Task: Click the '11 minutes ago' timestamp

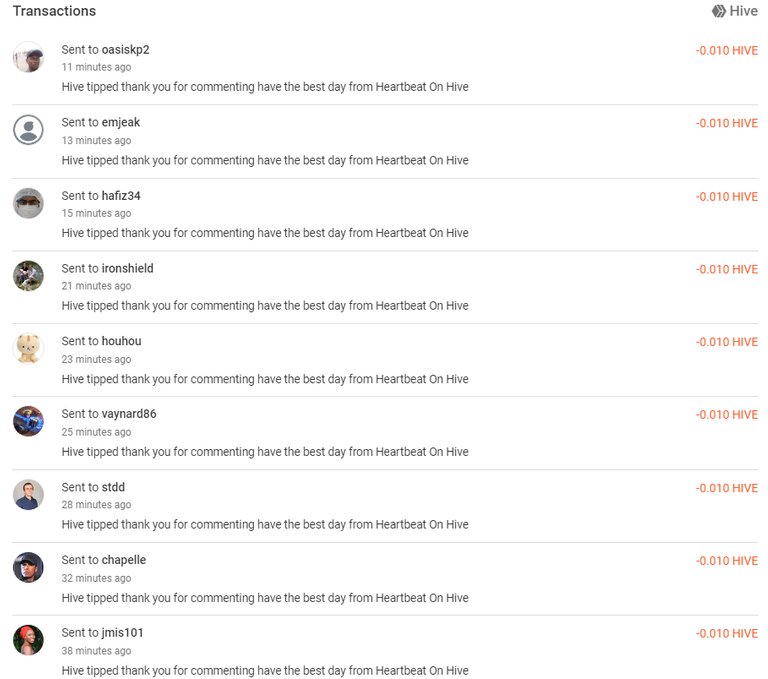Action: tap(96, 67)
